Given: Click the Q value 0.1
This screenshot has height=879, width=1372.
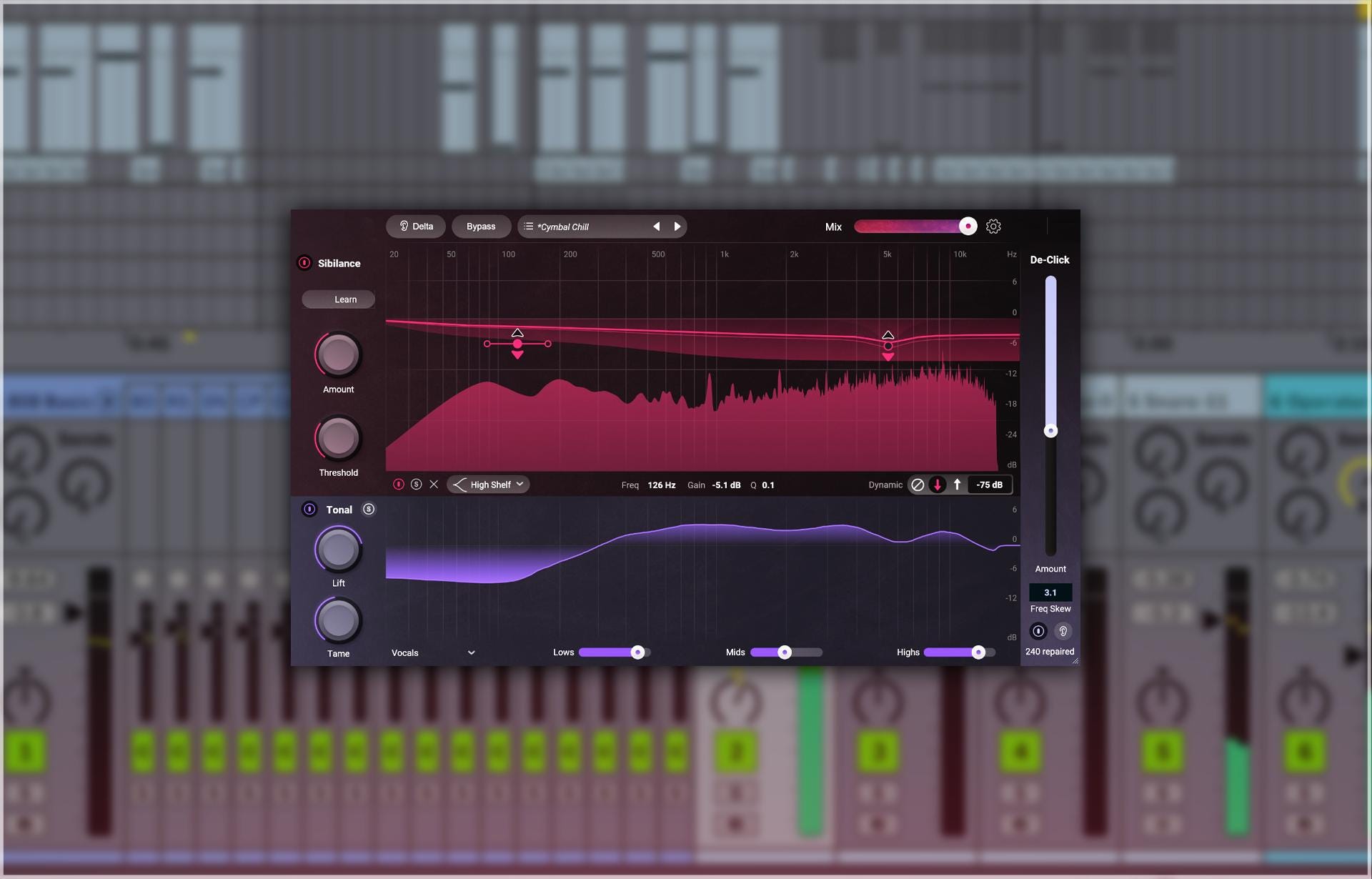Looking at the screenshot, I should coord(768,485).
